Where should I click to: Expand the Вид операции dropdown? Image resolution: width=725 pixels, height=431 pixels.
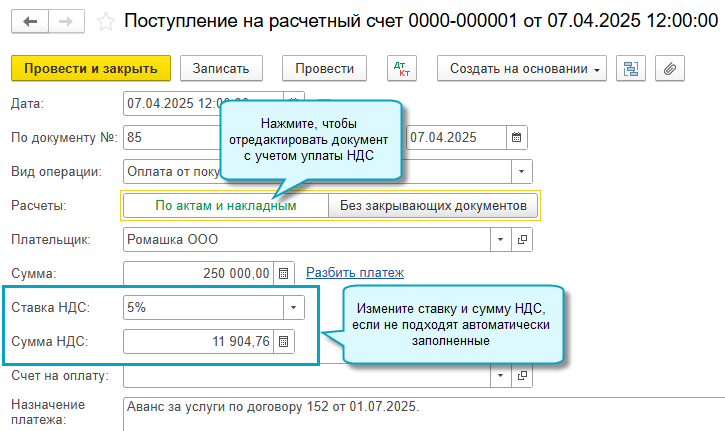522,172
